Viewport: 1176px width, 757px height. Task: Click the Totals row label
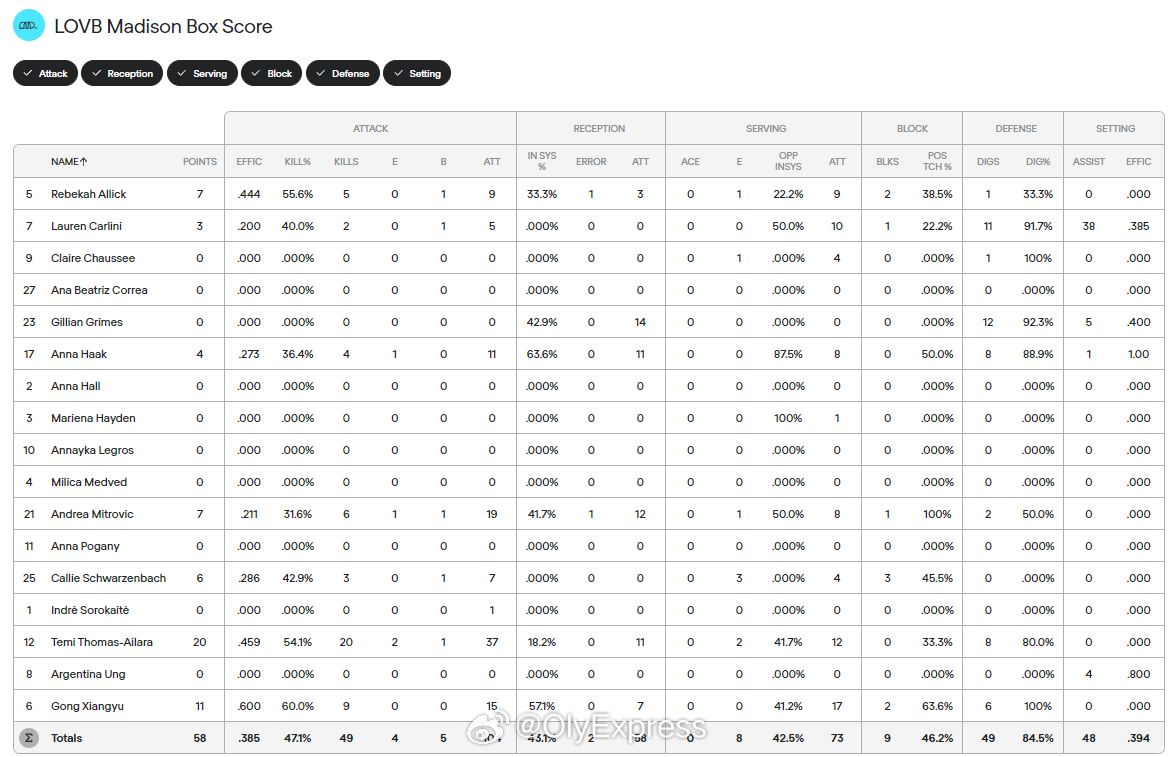[67, 738]
